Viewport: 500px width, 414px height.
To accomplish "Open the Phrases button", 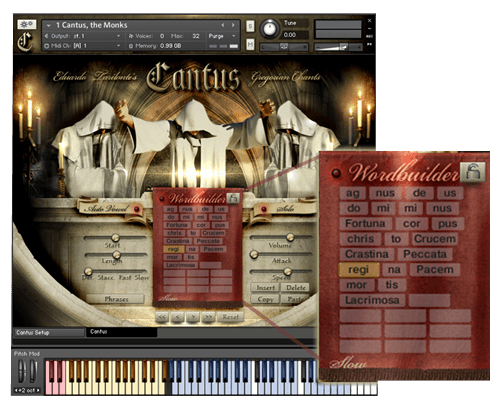I will tap(115, 299).
